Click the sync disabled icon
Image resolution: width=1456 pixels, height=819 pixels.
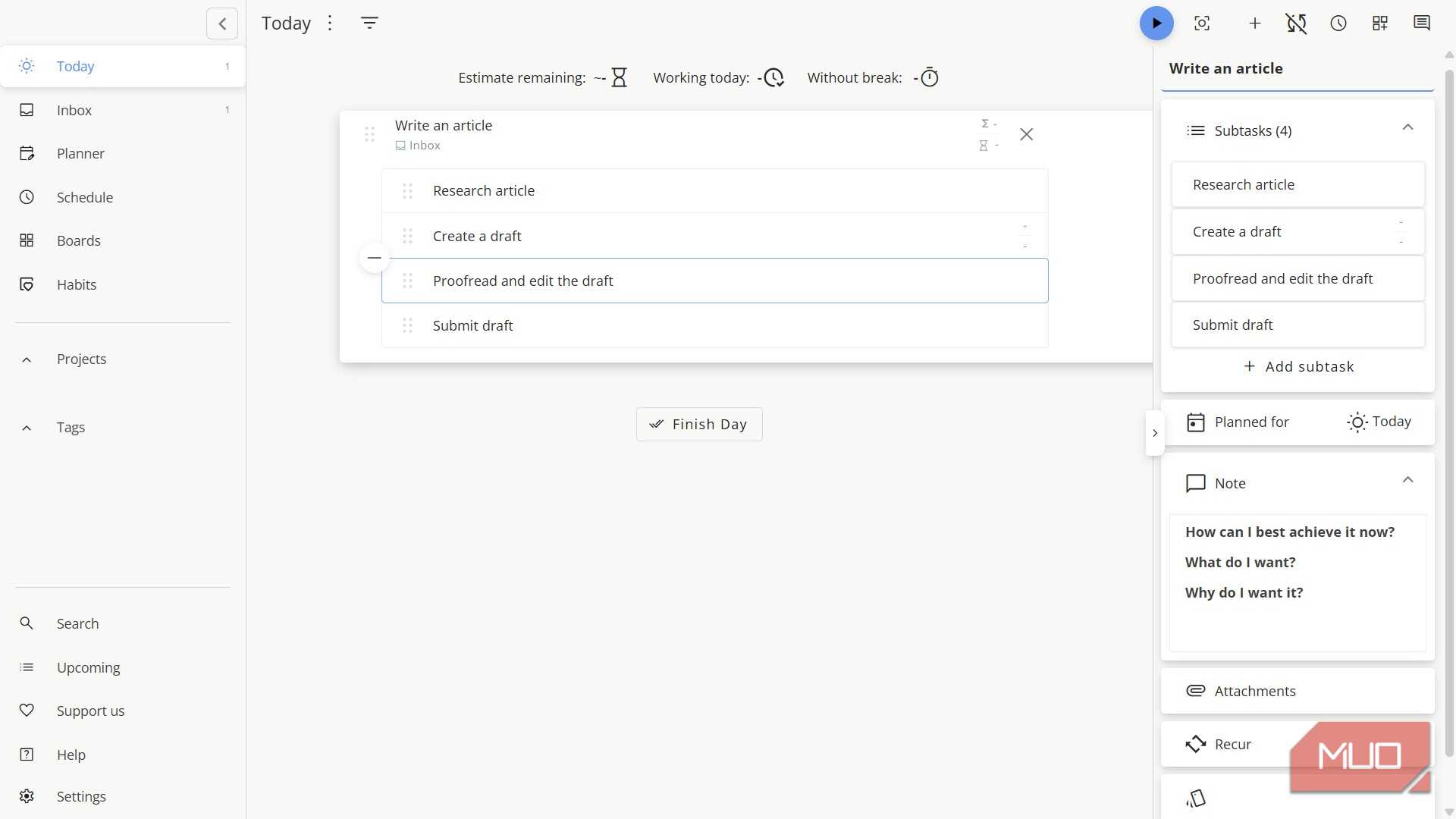[1297, 23]
